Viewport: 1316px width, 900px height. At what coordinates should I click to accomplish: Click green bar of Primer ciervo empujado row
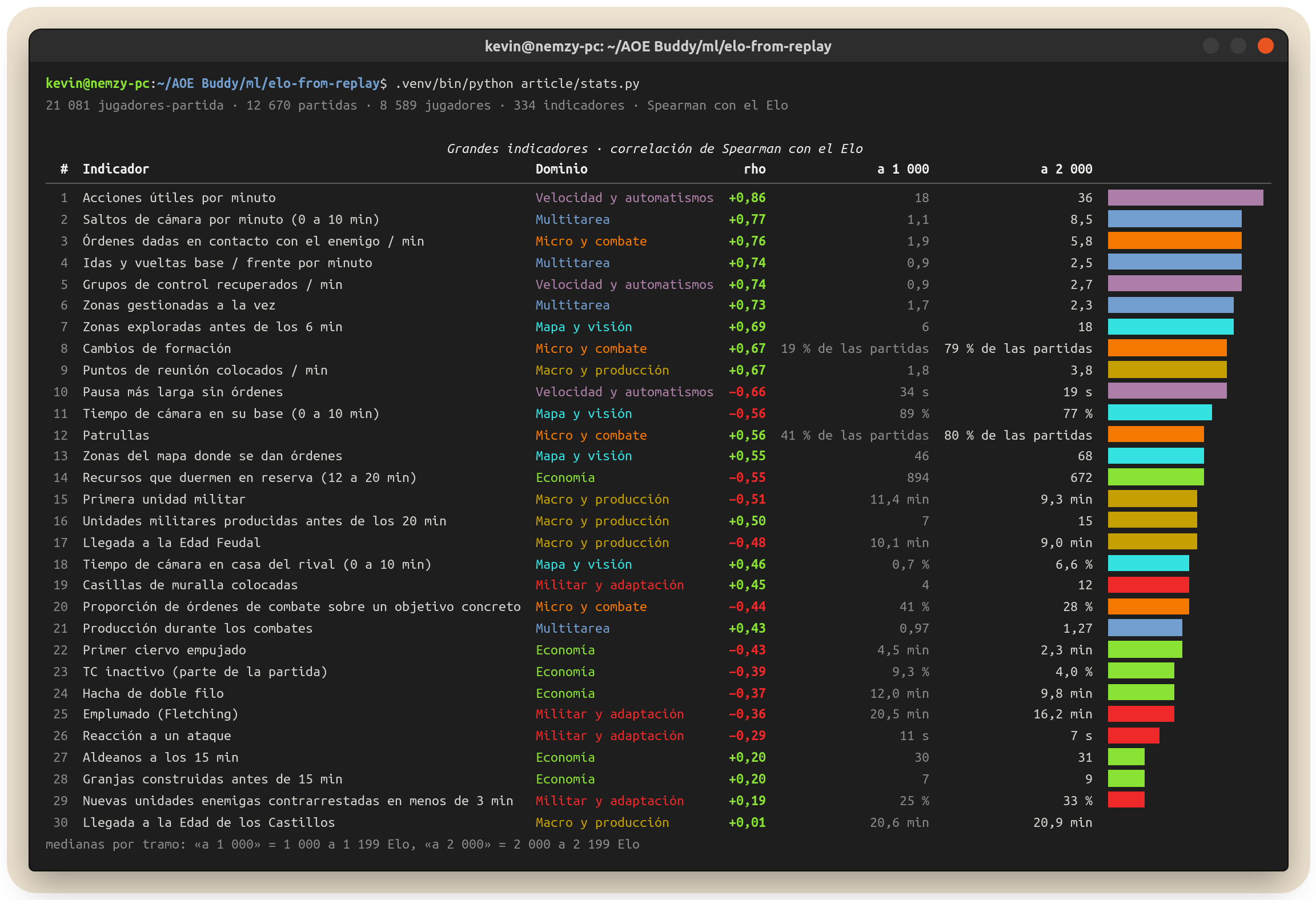(1145, 650)
